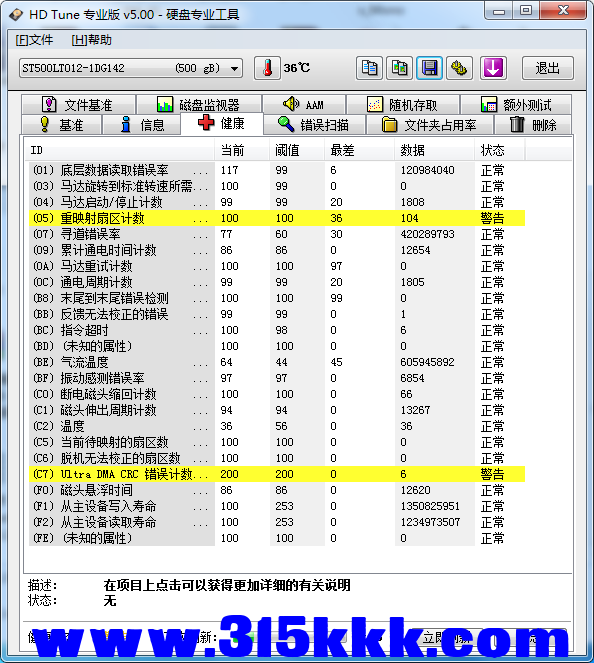Switch to the 磁盘监视器 tab
The height and width of the screenshot is (663, 594).
(199, 104)
